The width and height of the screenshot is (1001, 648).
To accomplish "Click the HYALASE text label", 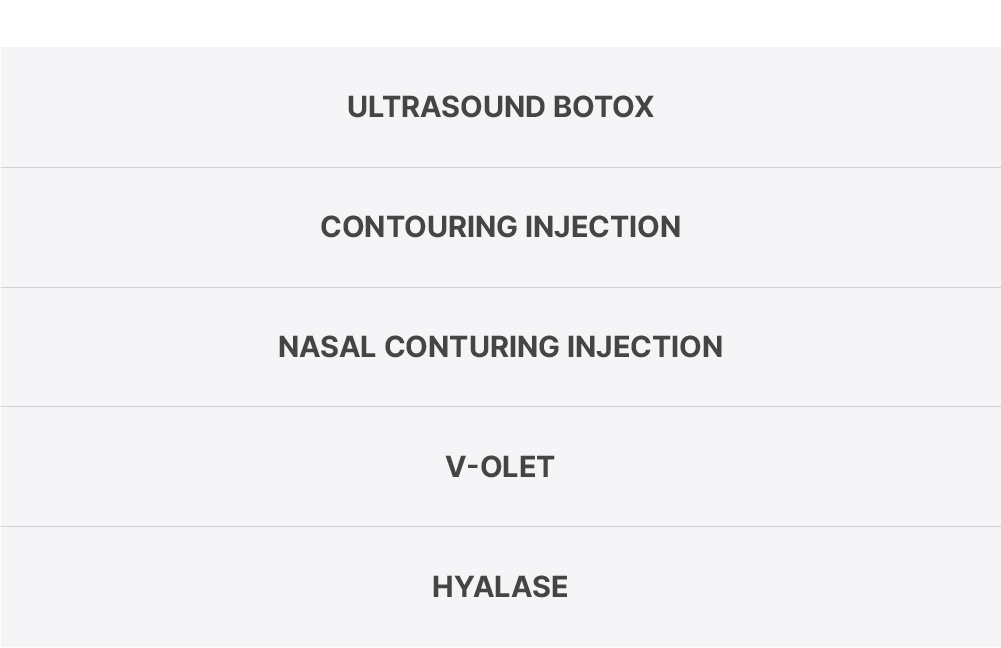I will [500, 587].
